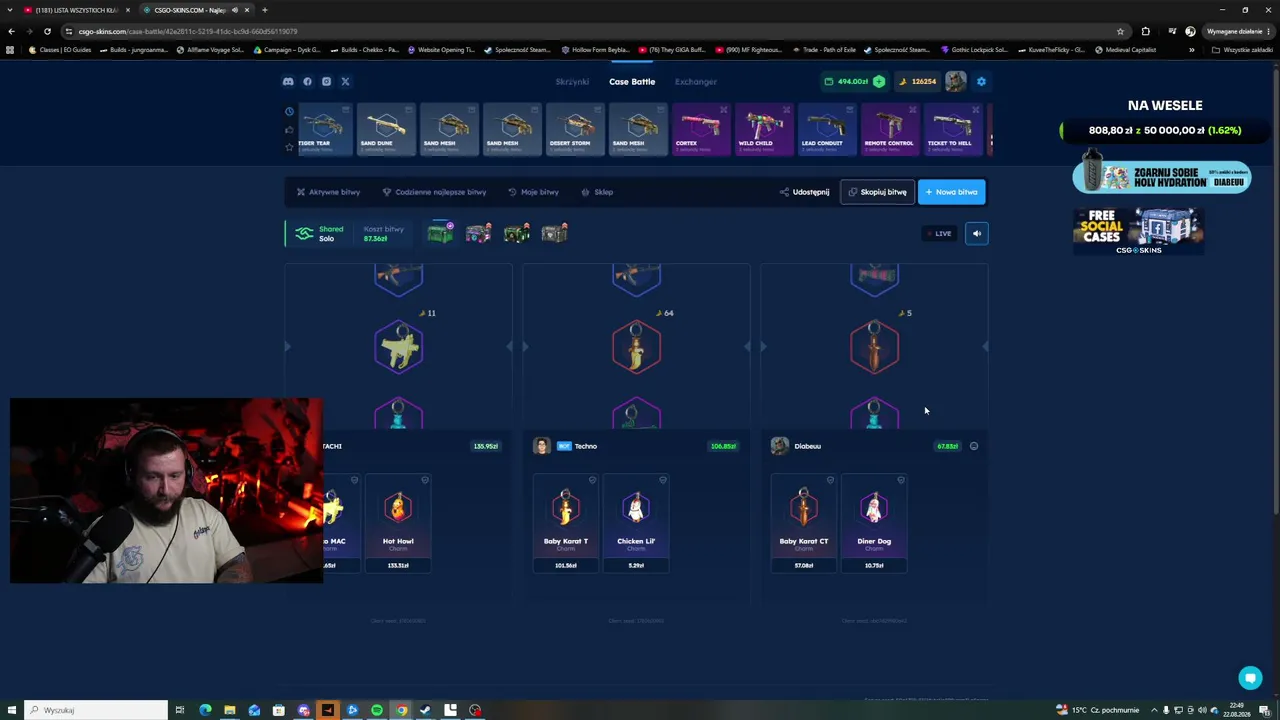Show favorite drops with the star icon
Image resolution: width=1280 pixels, height=720 pixels.
click(289, 147)
